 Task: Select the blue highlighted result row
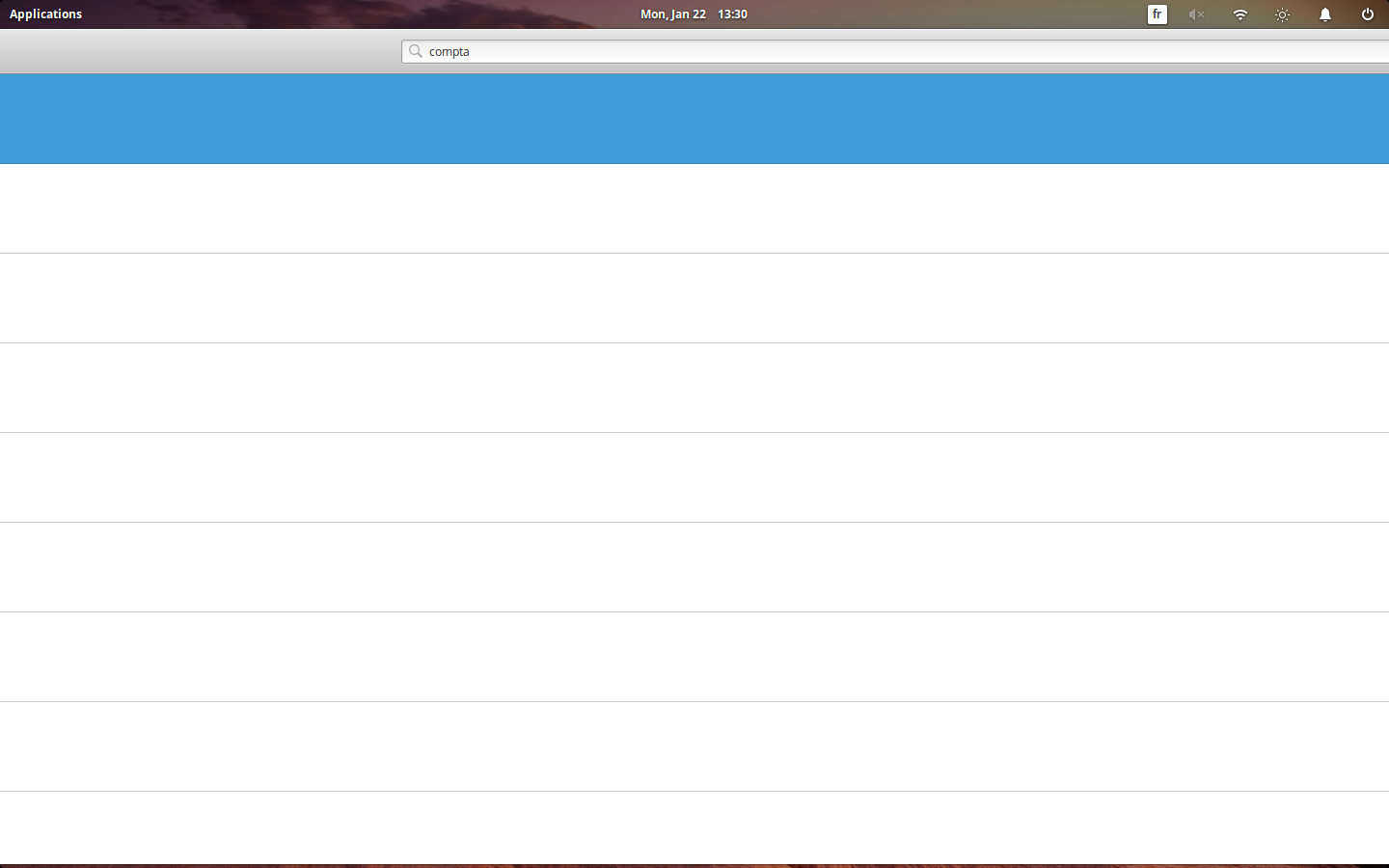[694, 119]
